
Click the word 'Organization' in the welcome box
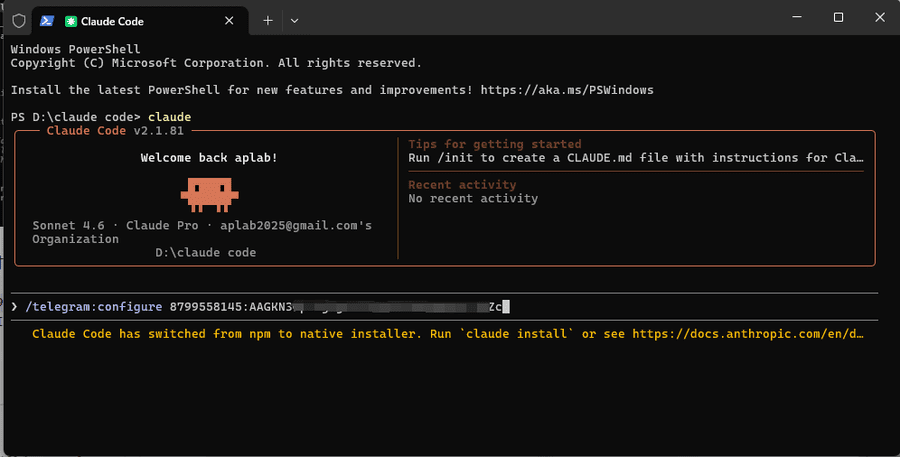tap(75, 239)
